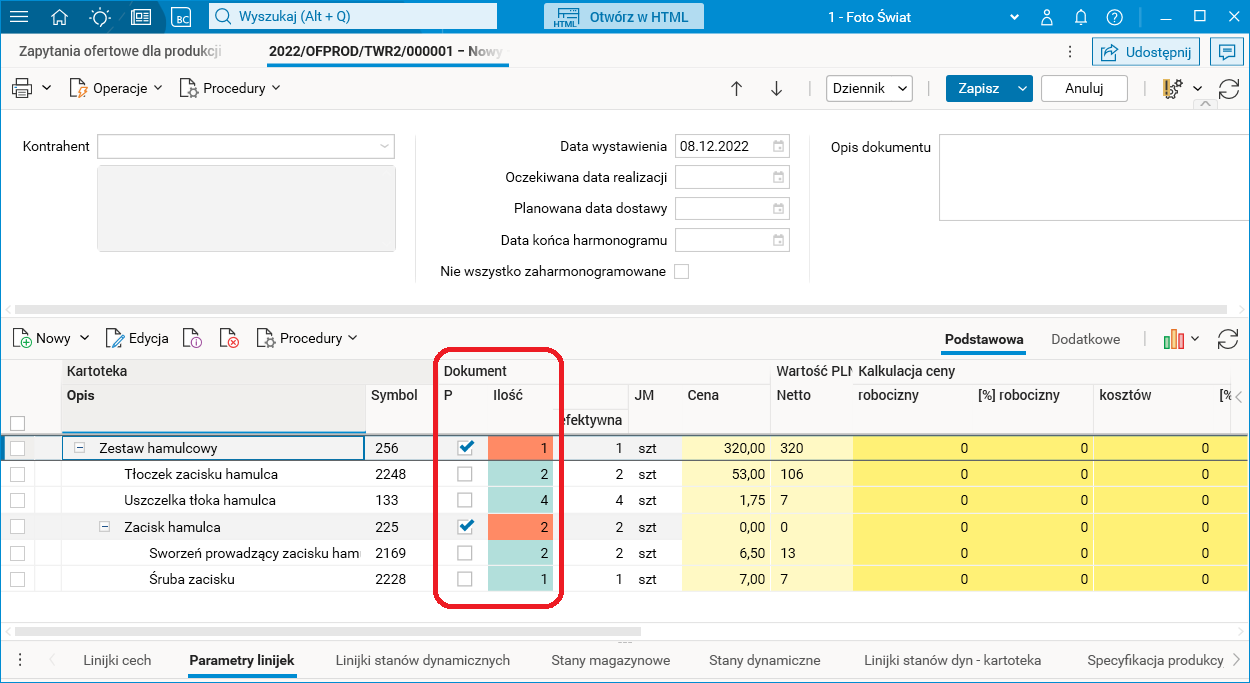Move to previous document with up arrow
1250x683 pixels.
[x=737, y=88]
